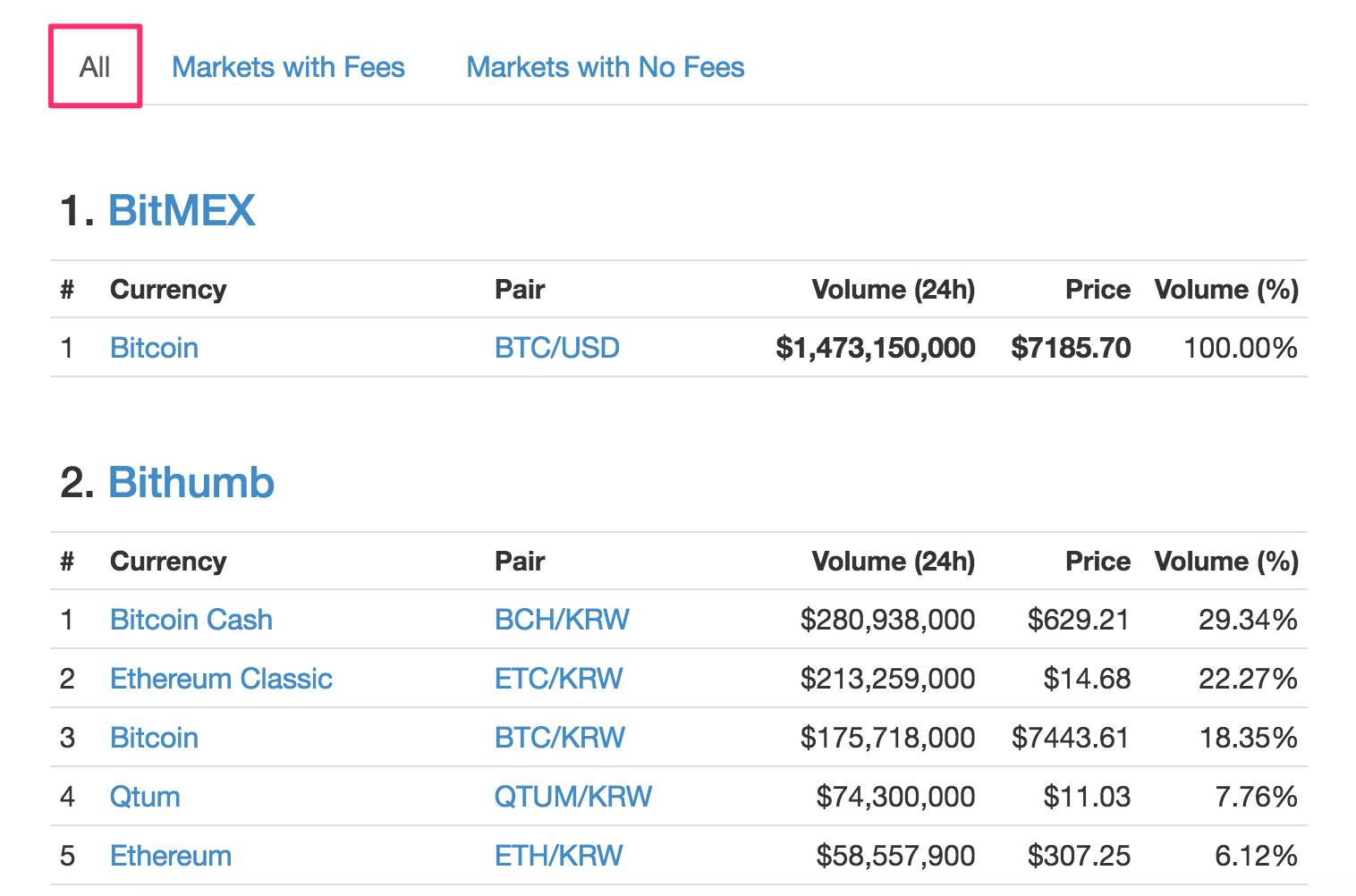The width and height of the screenshot is (1356, 896).
Task: Select the All tab
Action: tap(95, 67)
